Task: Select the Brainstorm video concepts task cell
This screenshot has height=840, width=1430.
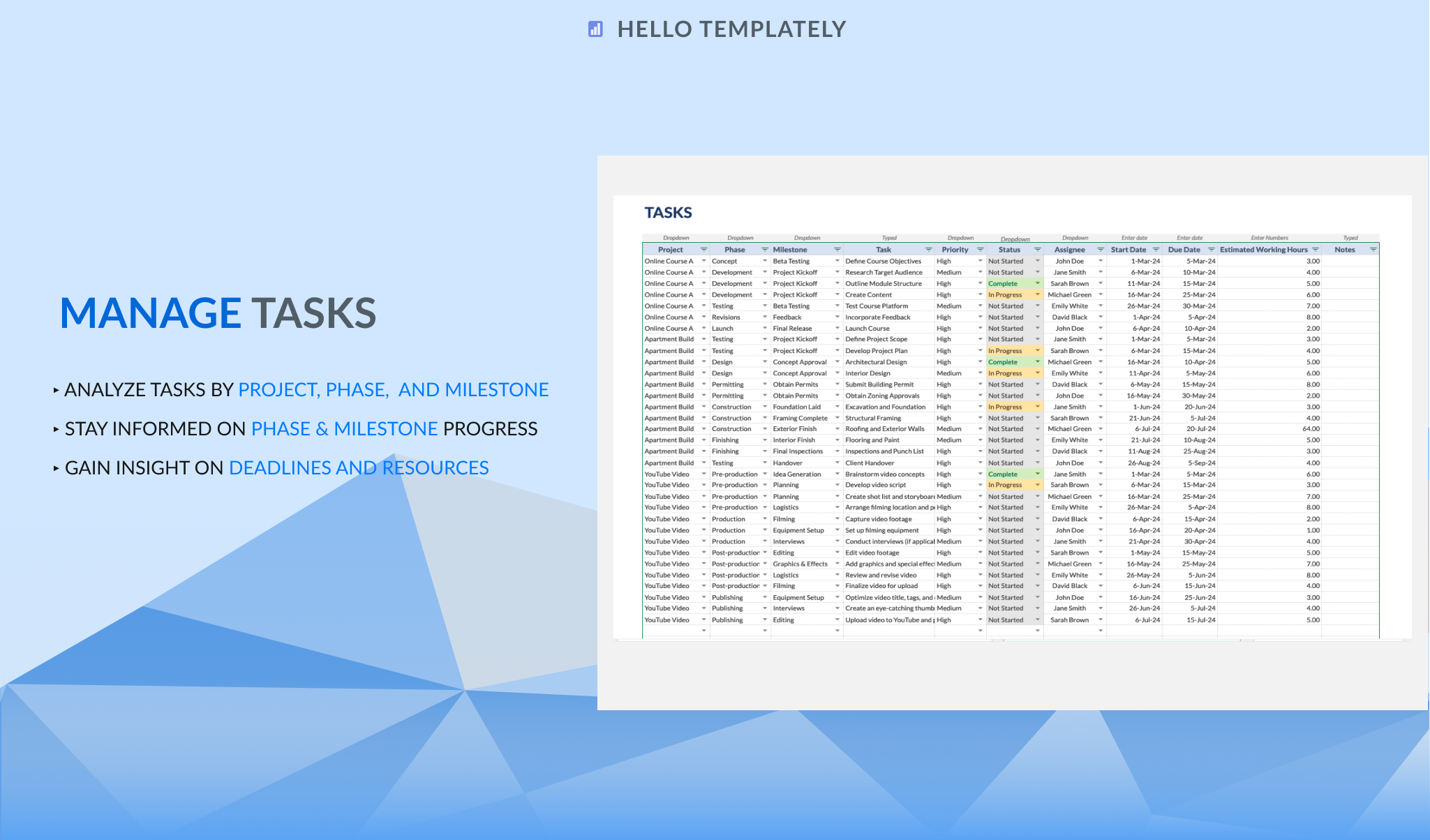Action: [884, 474]
